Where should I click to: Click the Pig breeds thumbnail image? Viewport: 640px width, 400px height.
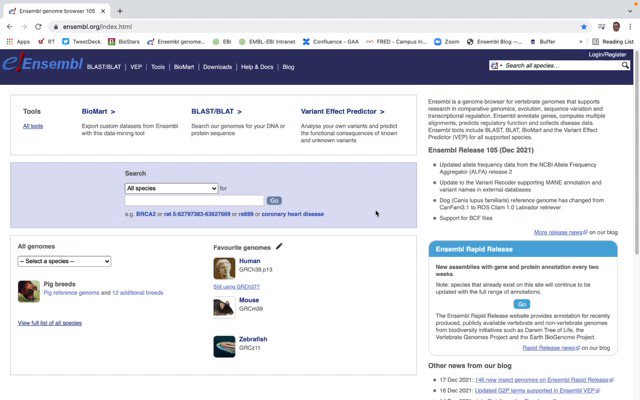(x=29, y=291)
